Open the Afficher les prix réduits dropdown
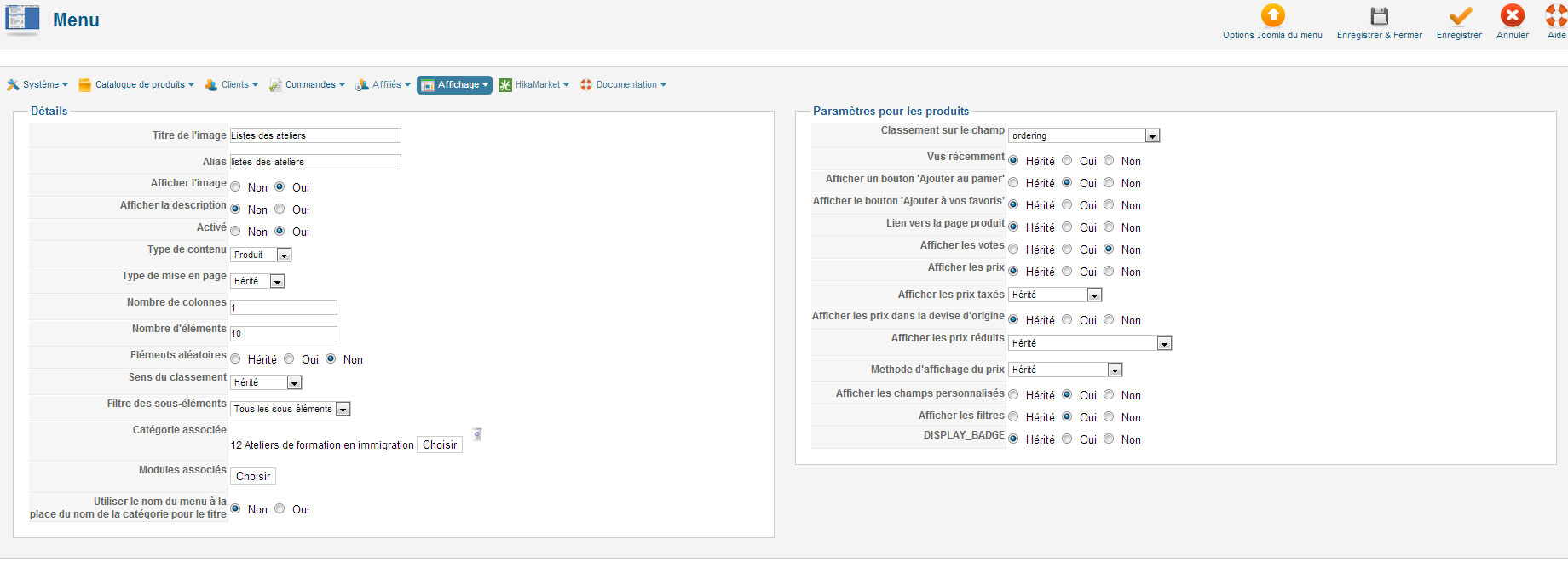 (x=1091, y=343)
